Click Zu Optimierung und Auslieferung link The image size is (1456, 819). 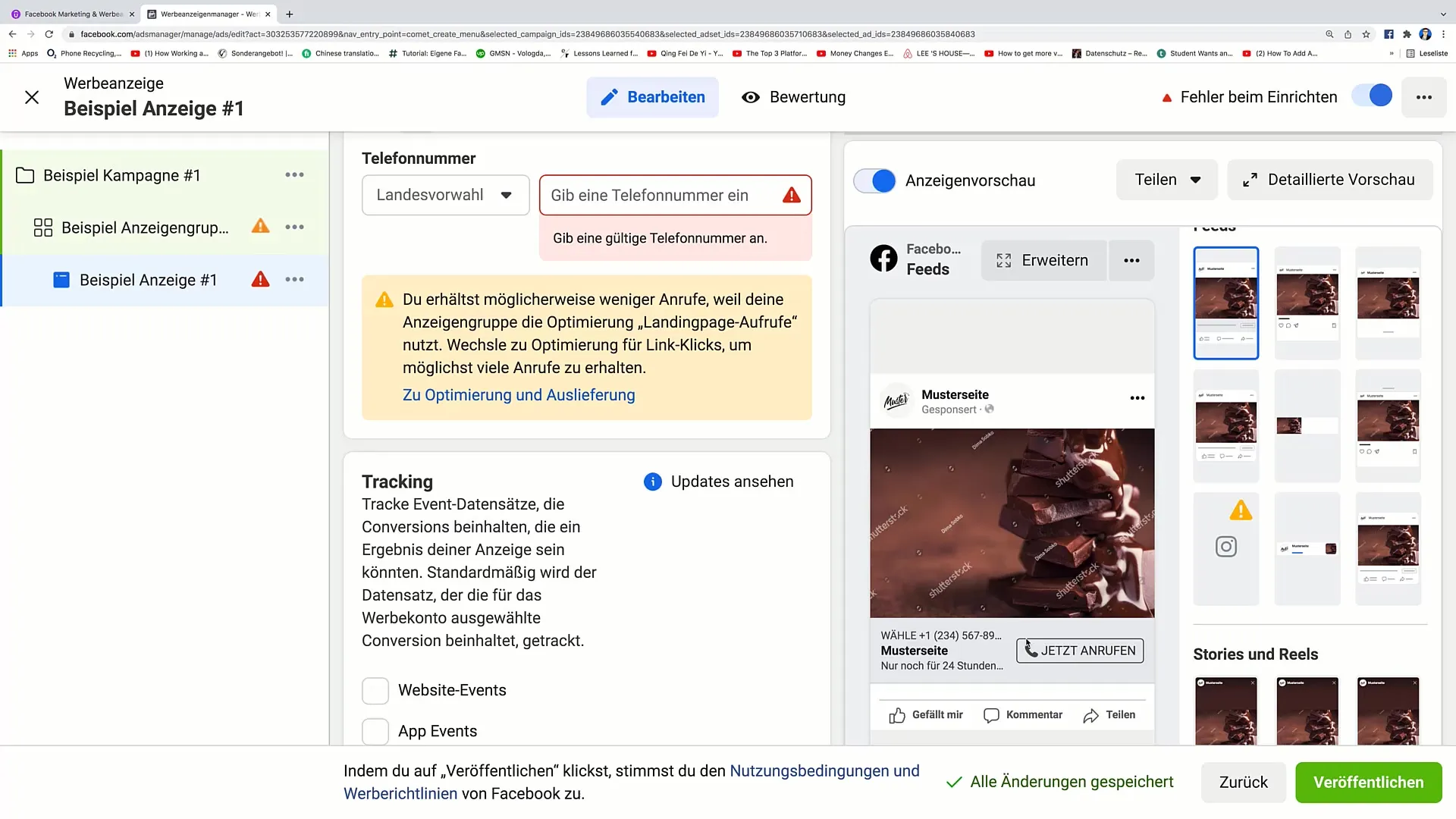coord(519,394)
